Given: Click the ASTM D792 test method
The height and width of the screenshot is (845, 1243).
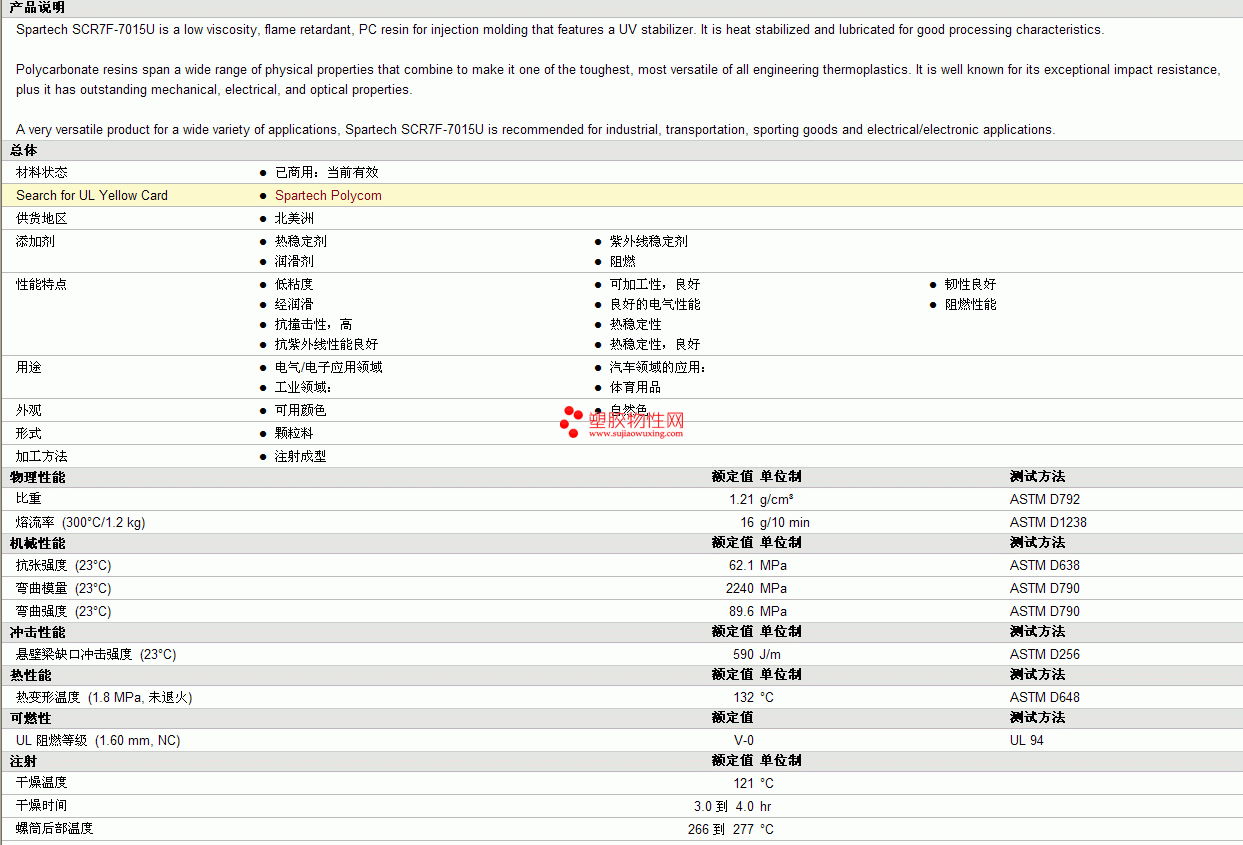Looking at the screenshot, I should pyautogui.click(x=1045, y=499).
